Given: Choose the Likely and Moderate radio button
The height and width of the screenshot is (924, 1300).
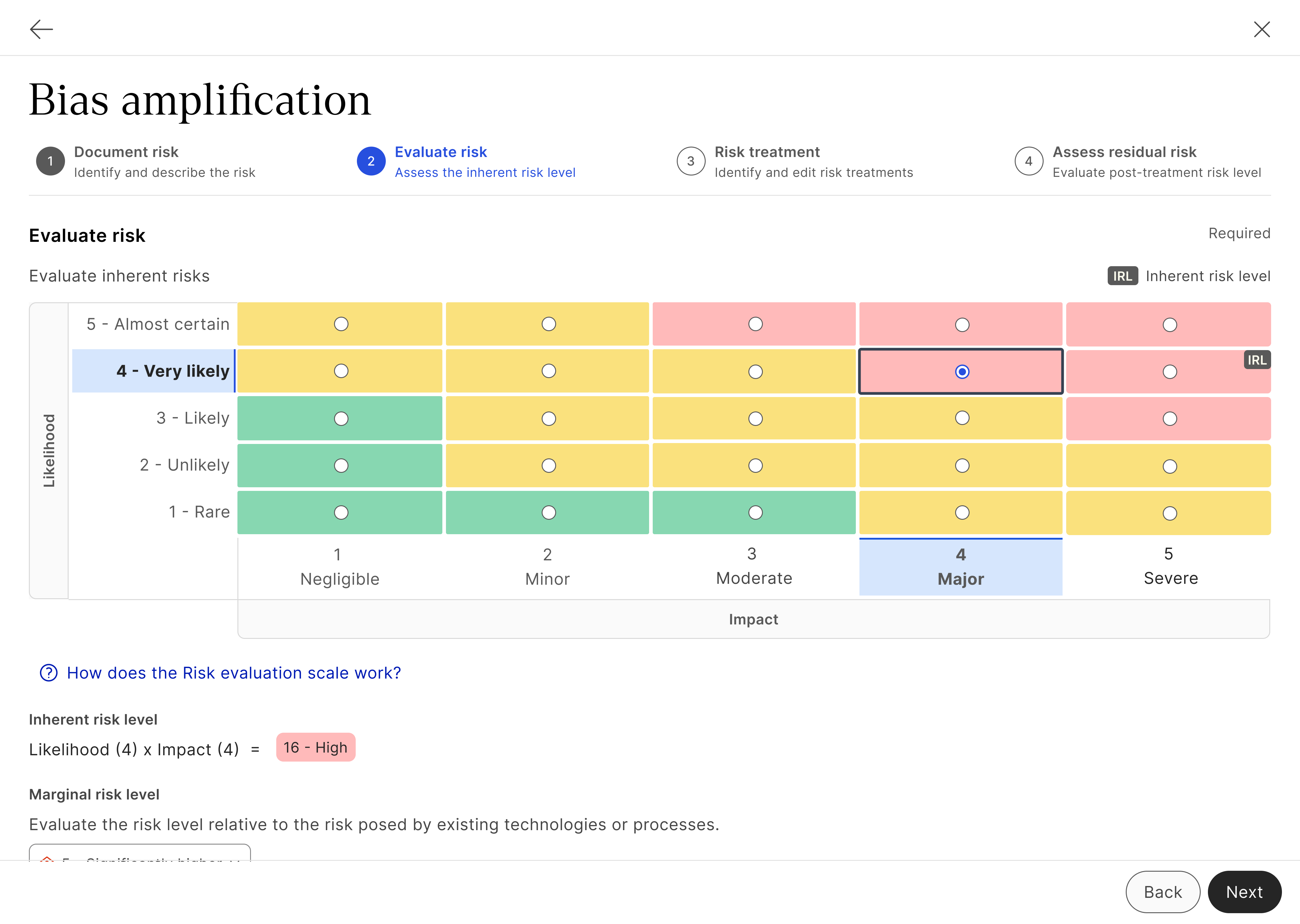Looking at the screenshot, I should tap(755, 418).
